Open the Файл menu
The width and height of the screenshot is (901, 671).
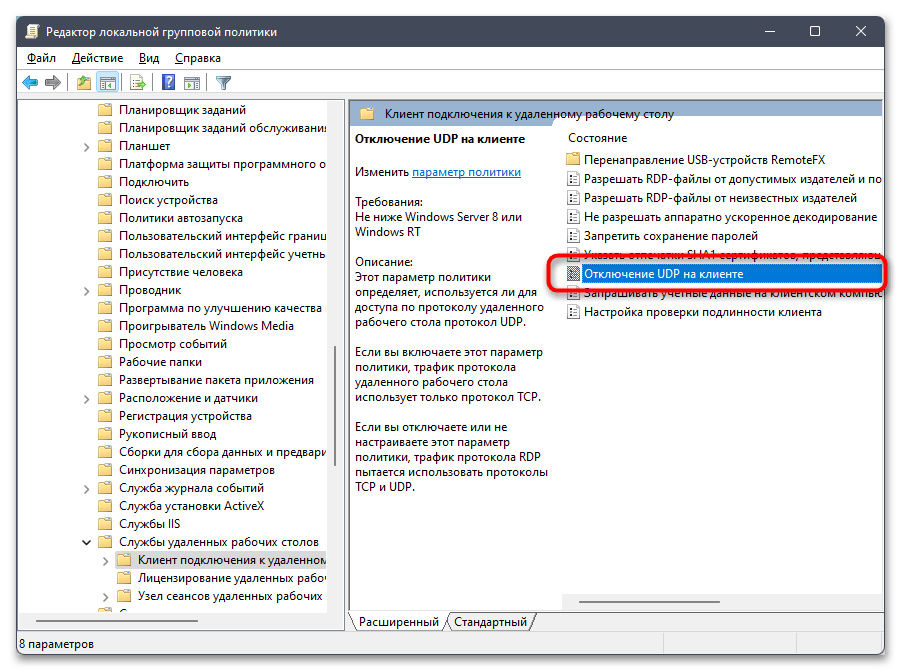click(x=41, y=58)
